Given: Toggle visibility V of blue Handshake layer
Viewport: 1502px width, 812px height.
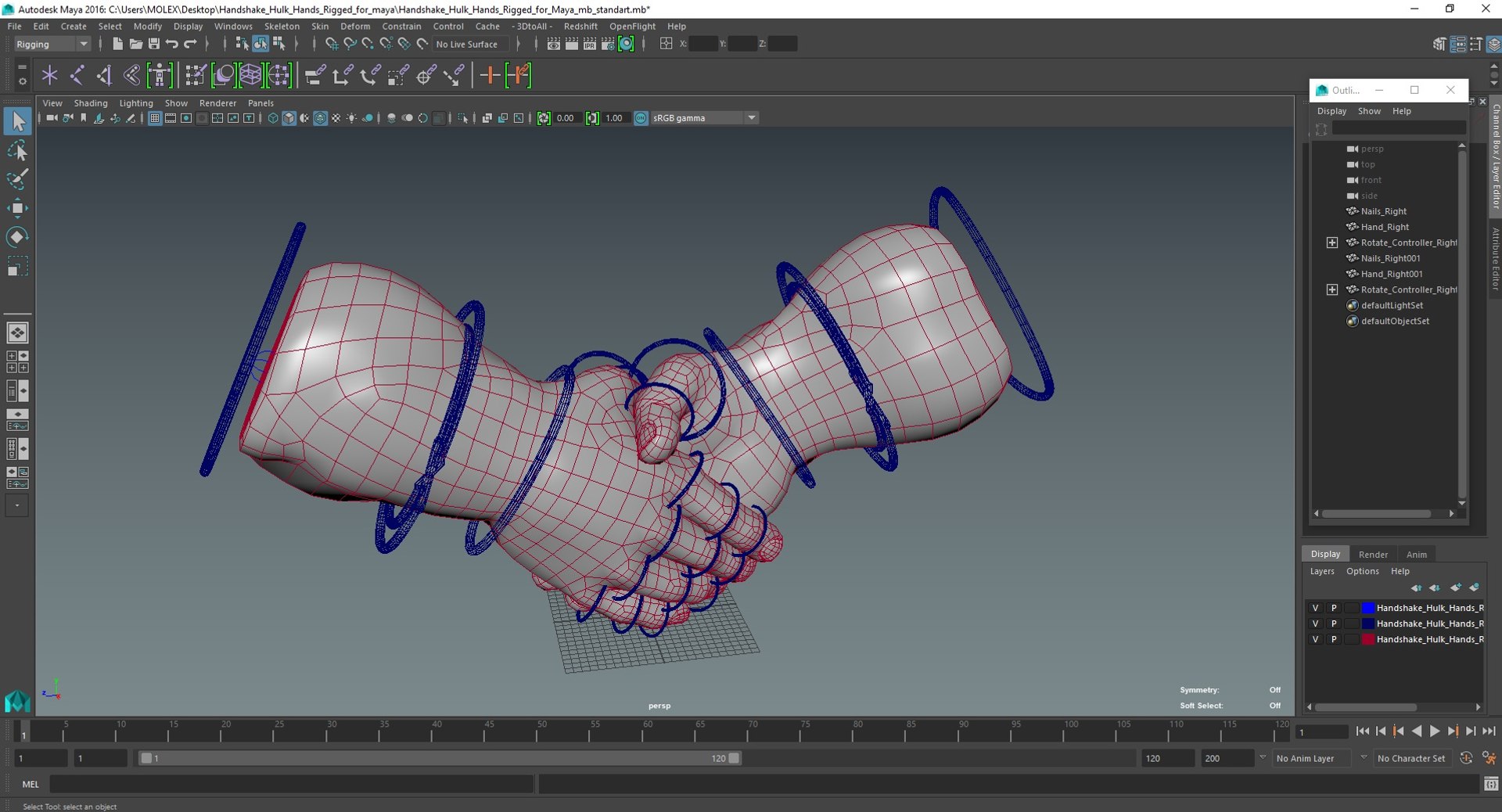Looking at the screenshot, I should coord(1315,608).
